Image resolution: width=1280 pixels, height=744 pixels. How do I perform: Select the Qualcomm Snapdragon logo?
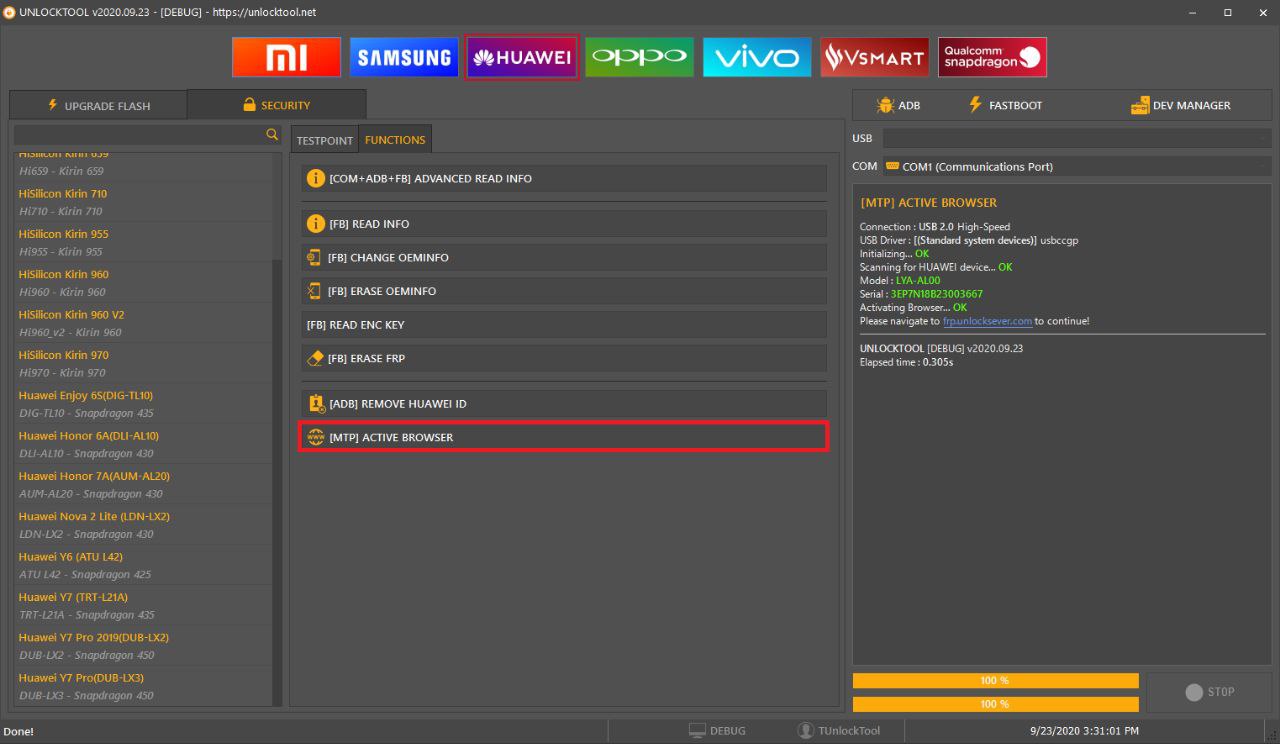point(993,57)
